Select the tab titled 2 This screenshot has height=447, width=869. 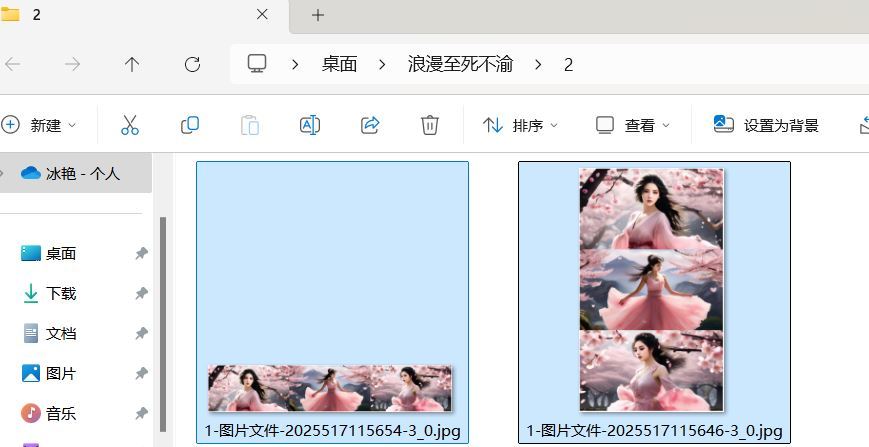[143, 16]
